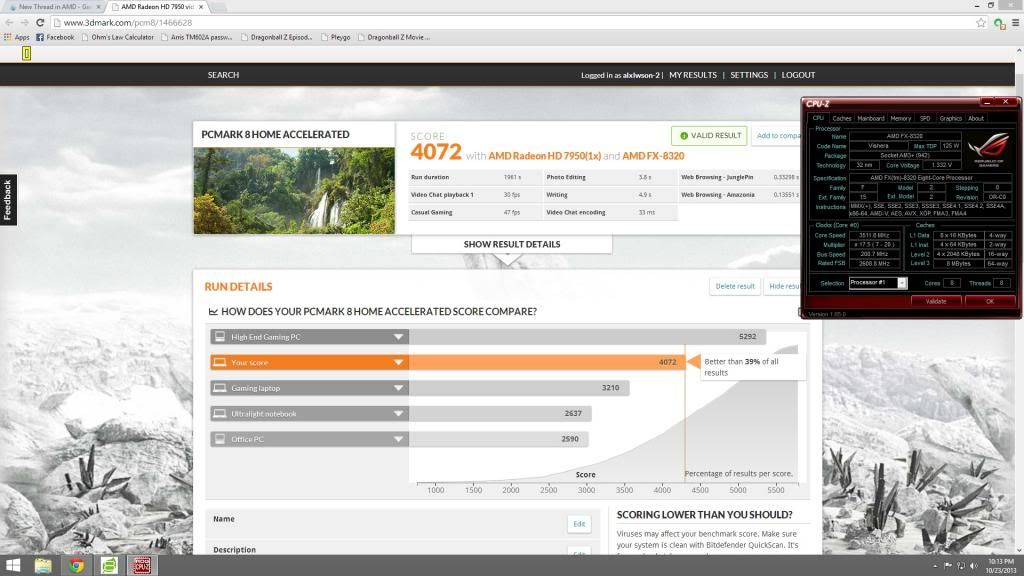Reload the 3dmark page in Chrome

(x=40, y=22)
